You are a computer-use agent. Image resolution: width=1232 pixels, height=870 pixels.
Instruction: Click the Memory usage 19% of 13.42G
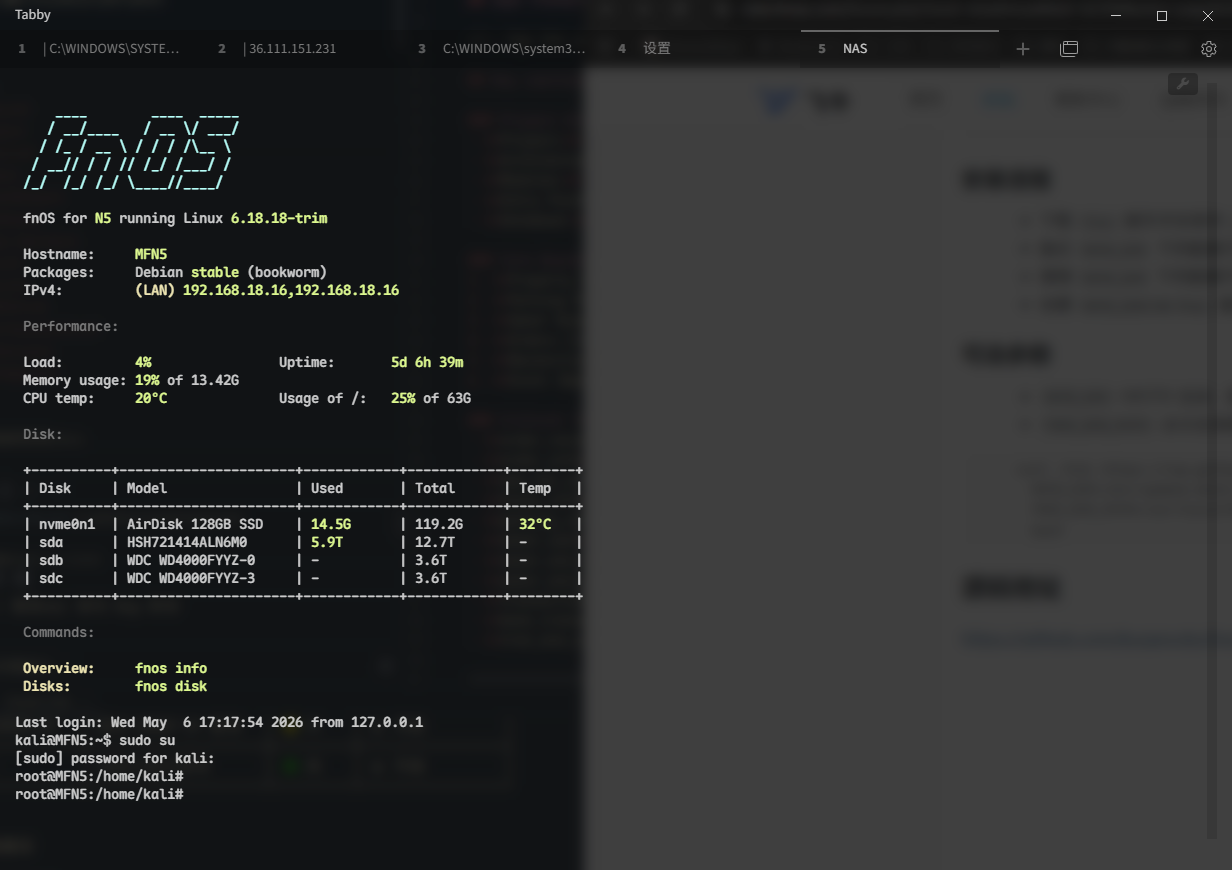[x=187, y=380]
